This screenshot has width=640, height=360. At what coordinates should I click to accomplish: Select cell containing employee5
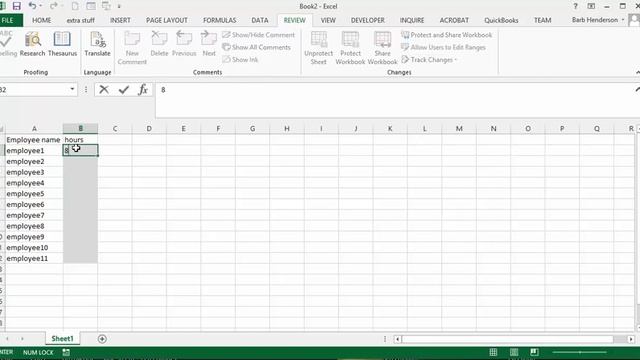(34, 193)
